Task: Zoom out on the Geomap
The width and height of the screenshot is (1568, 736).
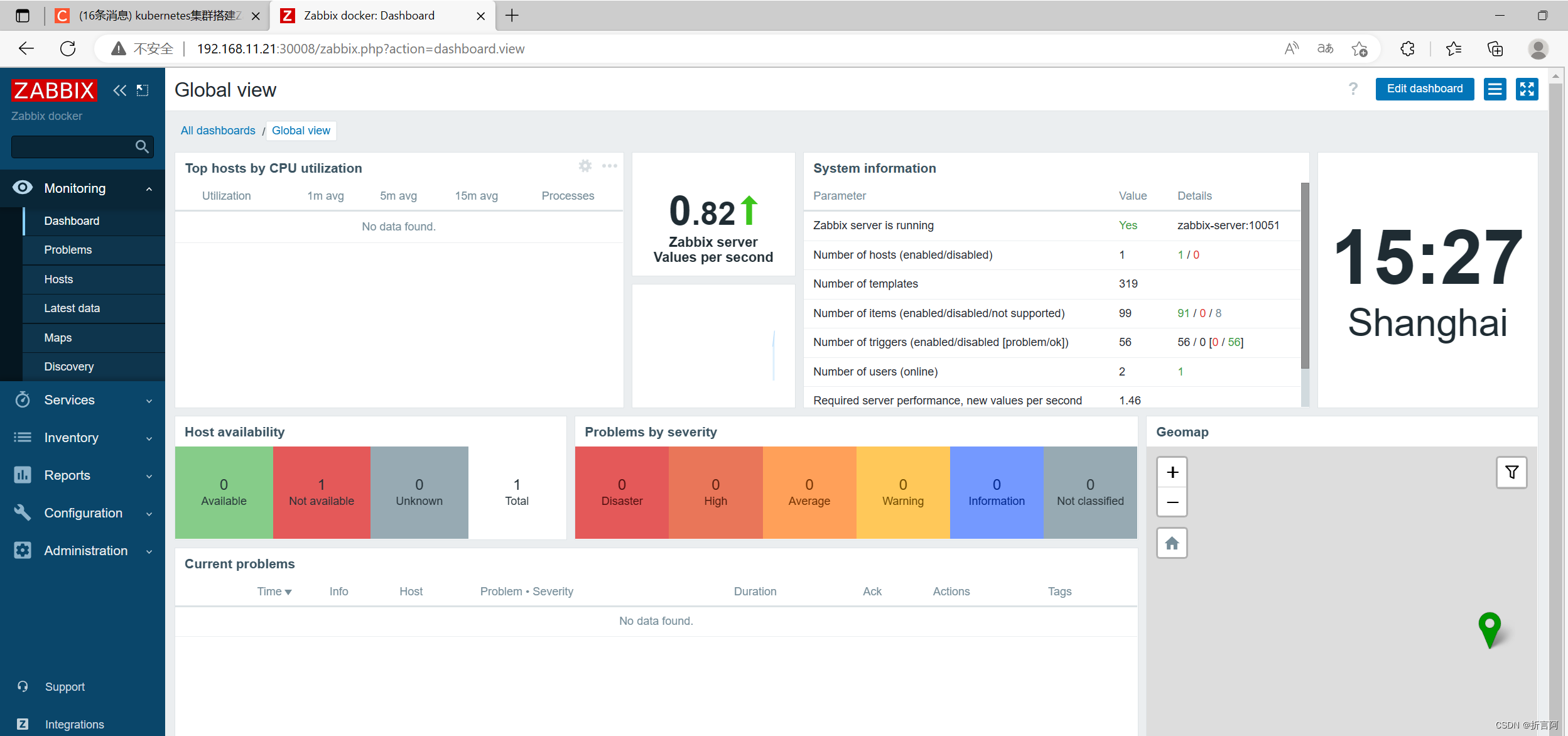Action: click(1172, 502)
